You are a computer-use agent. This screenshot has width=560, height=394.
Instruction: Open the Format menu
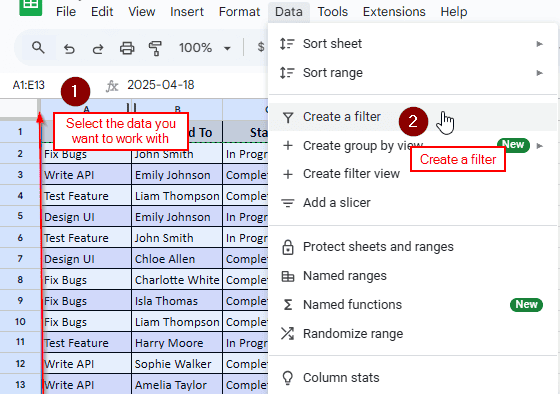(239, 11)
